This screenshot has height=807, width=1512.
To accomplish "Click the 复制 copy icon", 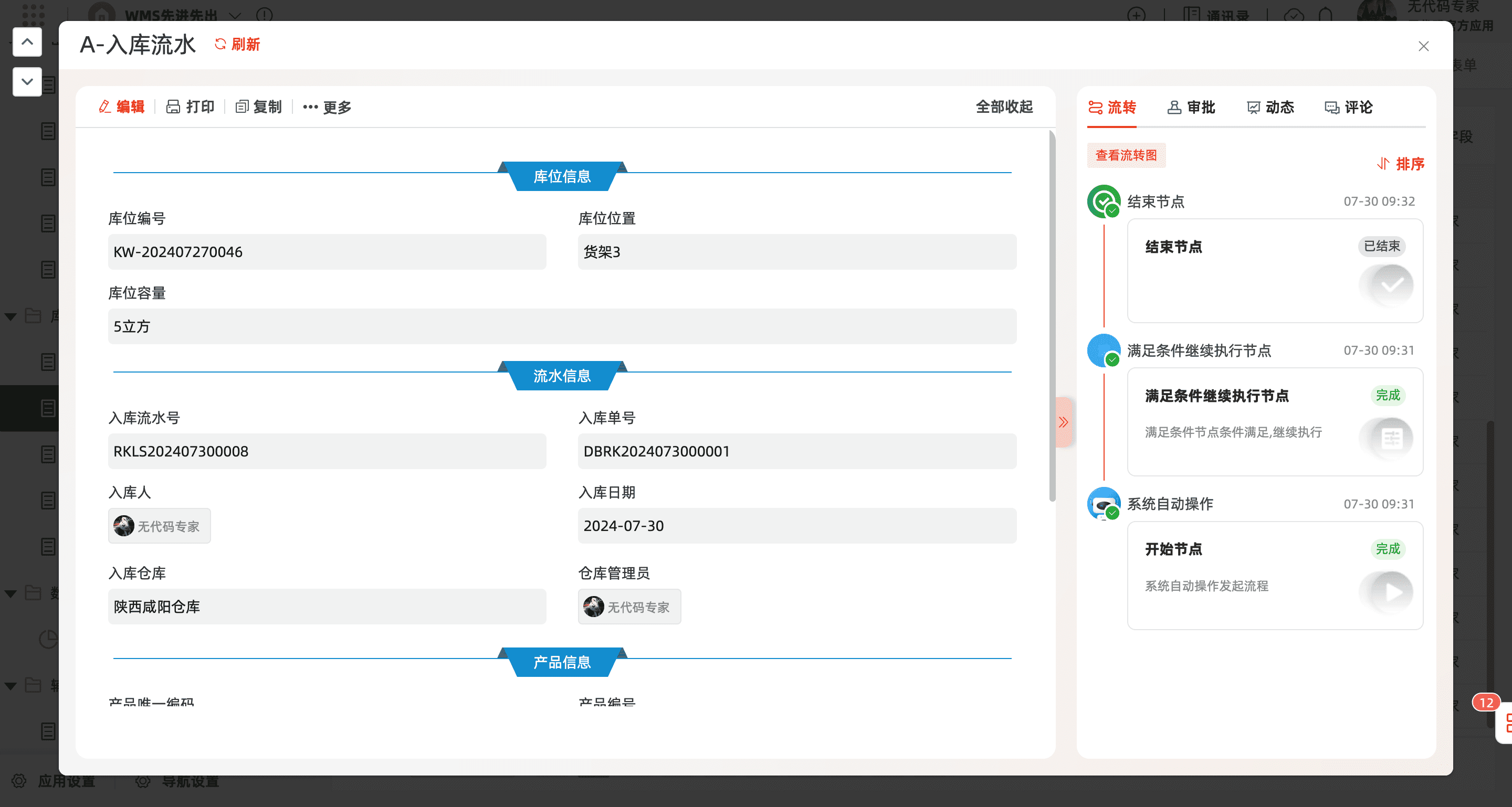I will pos(241,107).
